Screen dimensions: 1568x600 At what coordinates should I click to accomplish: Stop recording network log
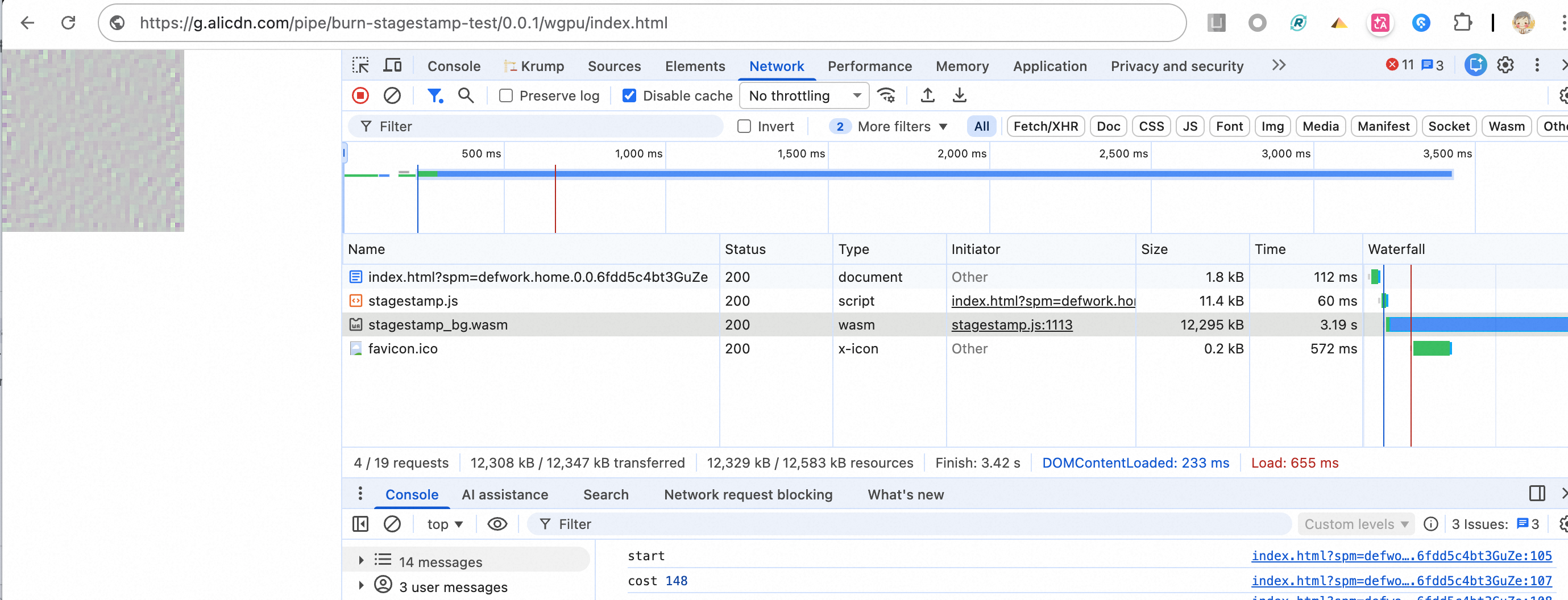[x=360, y=95]
